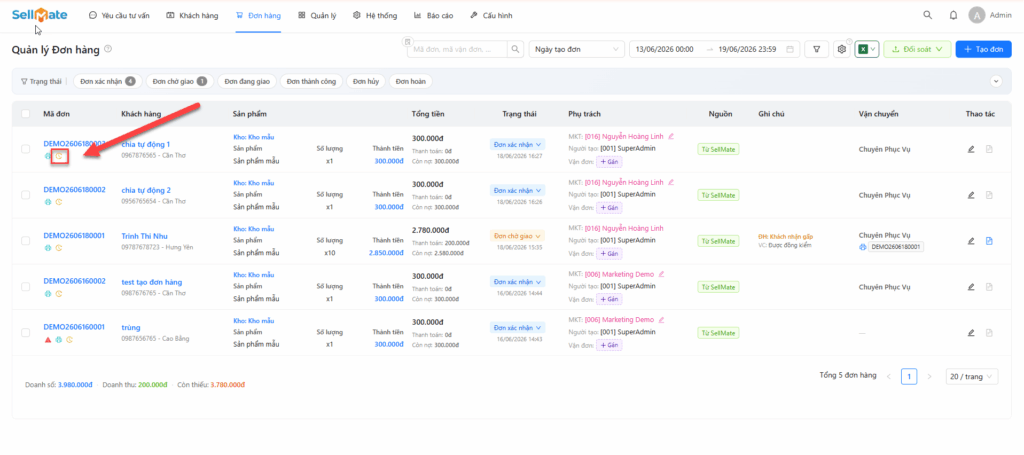Viewport: 1024px width, 455px height.
Task: Click help icon next to Quản lý Đơn hàng
Action: pyautogui.click(x=108, y=48)
